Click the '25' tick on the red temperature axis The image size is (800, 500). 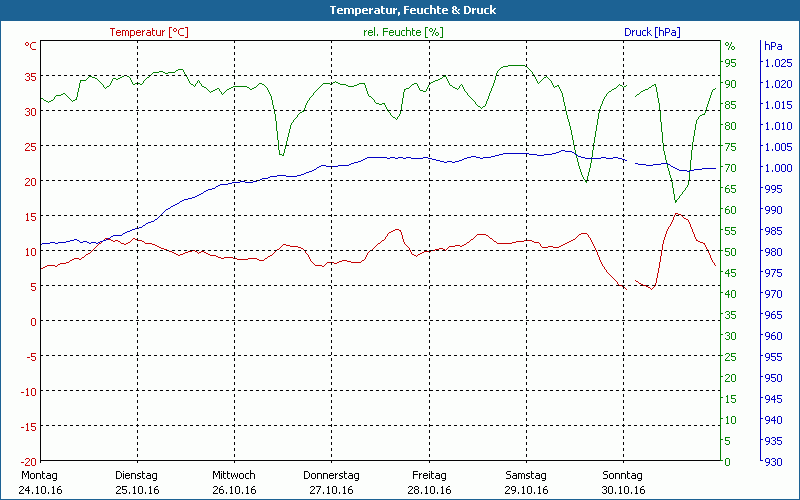click(31, 146)
